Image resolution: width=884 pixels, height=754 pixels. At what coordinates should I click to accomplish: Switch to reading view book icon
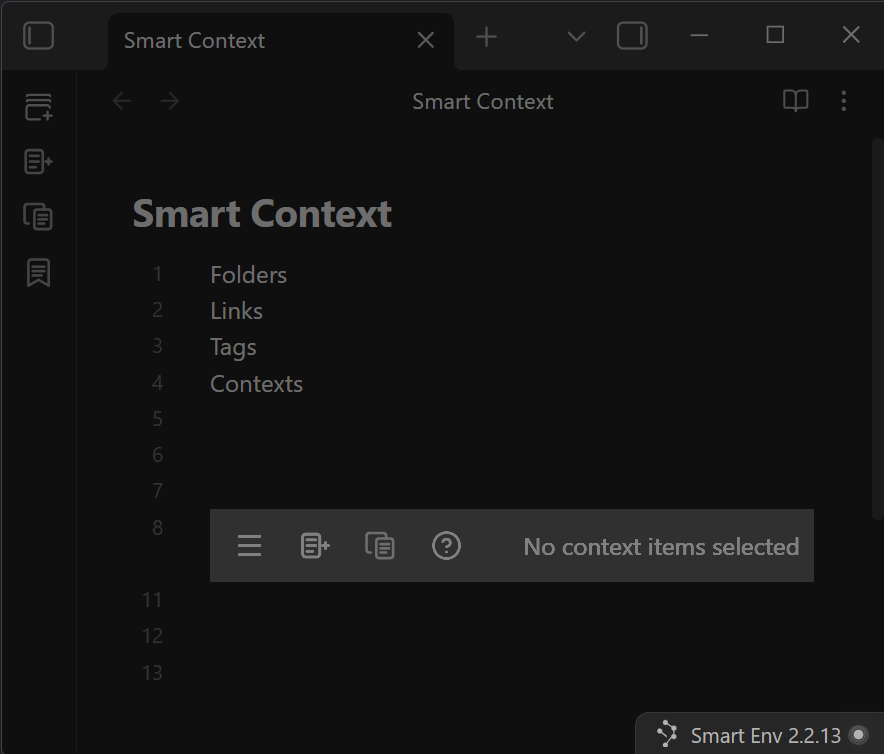[x=795, y=101]
